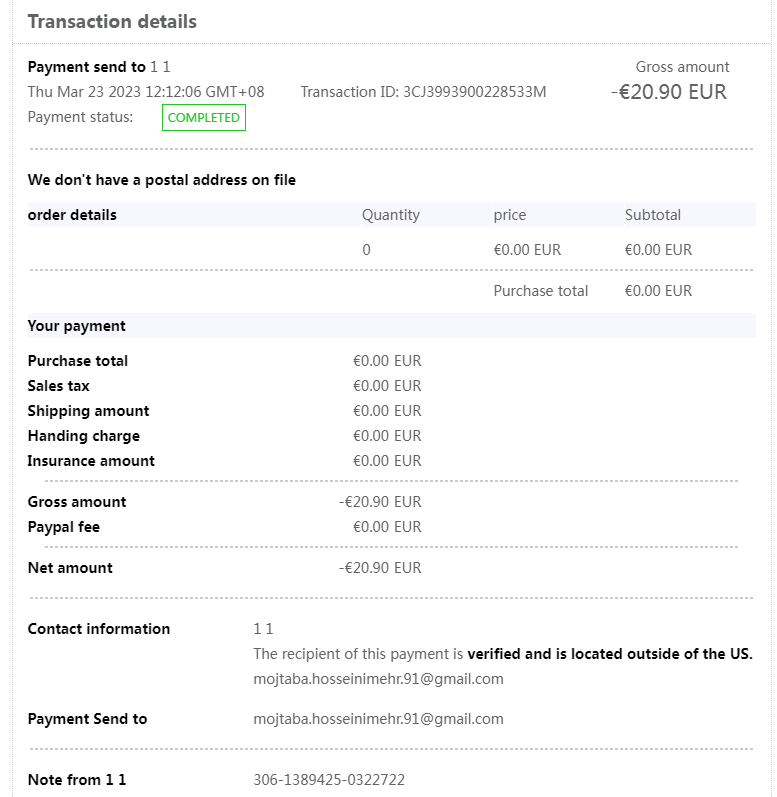The width and height of the screenshot is (777, 797).
Task: Click the Net amount value
Action: (x=380, y=568)
